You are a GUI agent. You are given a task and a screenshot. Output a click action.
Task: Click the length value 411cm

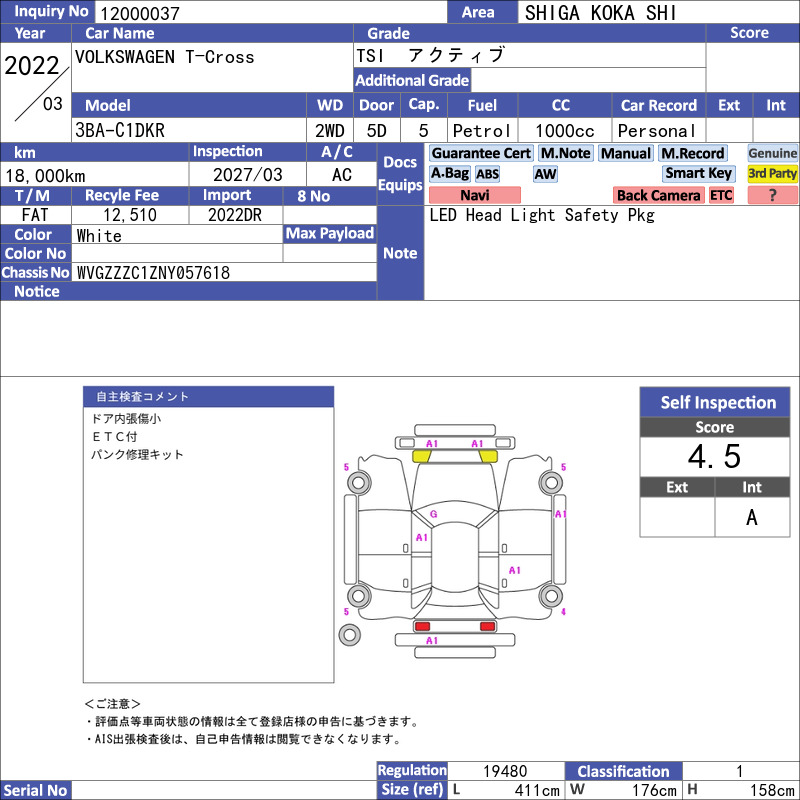click(536, 790)
